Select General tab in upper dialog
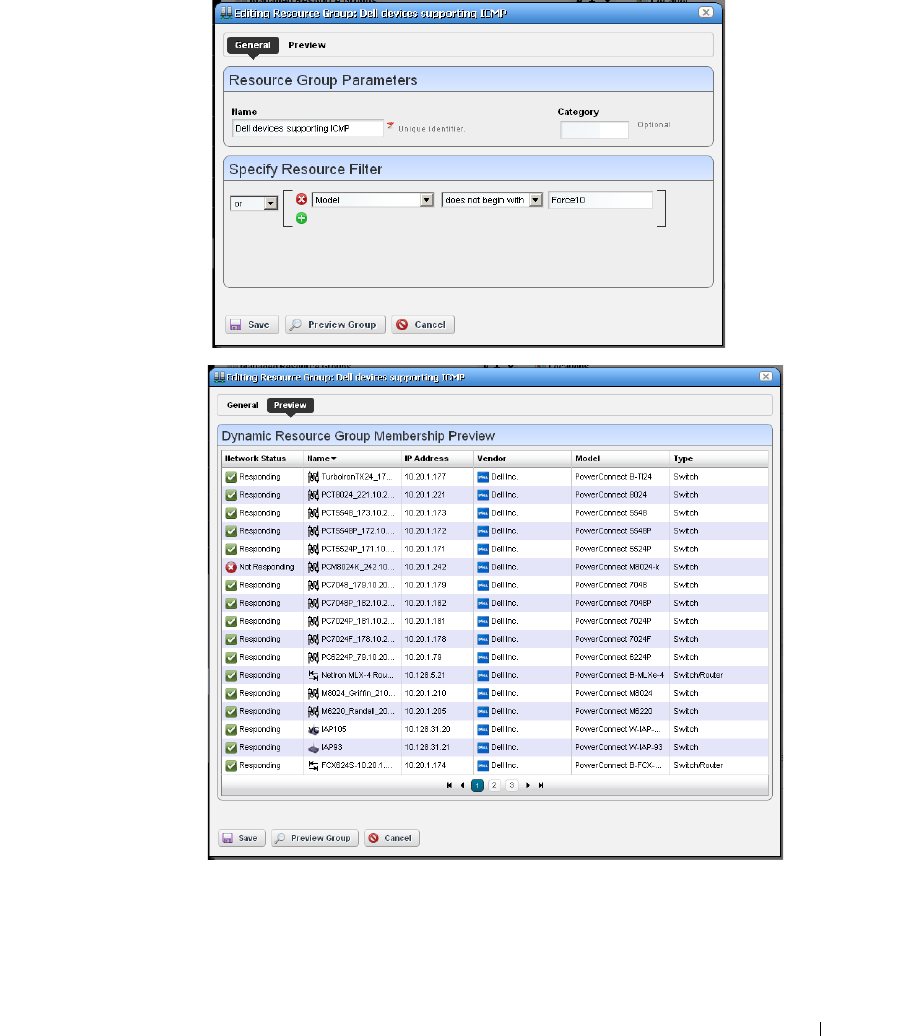900x1036 pixels. 252,45
